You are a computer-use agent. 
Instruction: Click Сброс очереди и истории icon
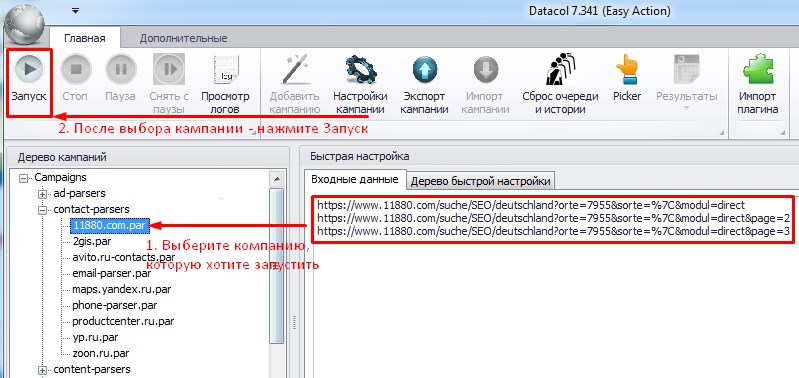560,69
